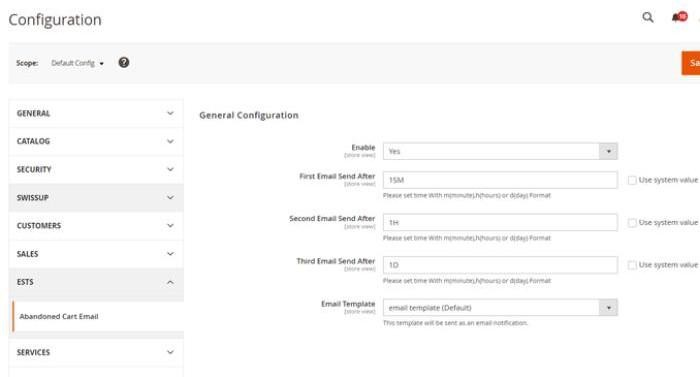700x377 pixels.
Task: Open the notifications bell icon
Action: coord(679,17)
